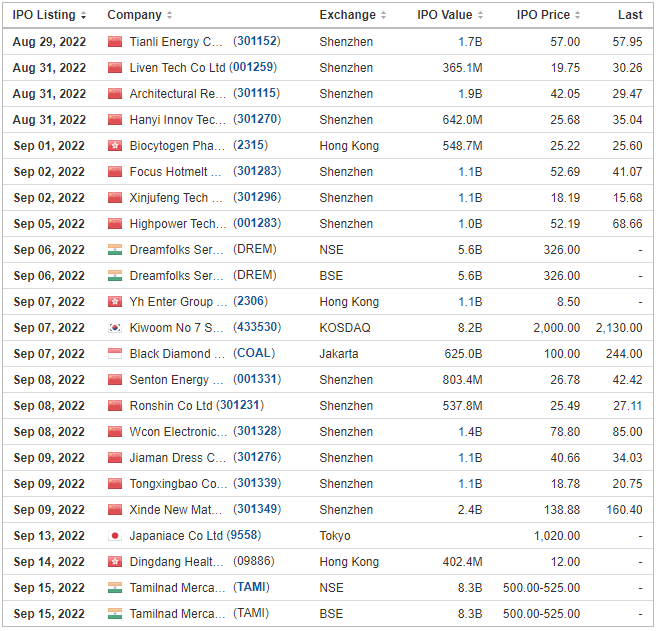Select company name Jiaman Dress C...
This screenshot has height=631, width=659.
(x=178, y=458)
